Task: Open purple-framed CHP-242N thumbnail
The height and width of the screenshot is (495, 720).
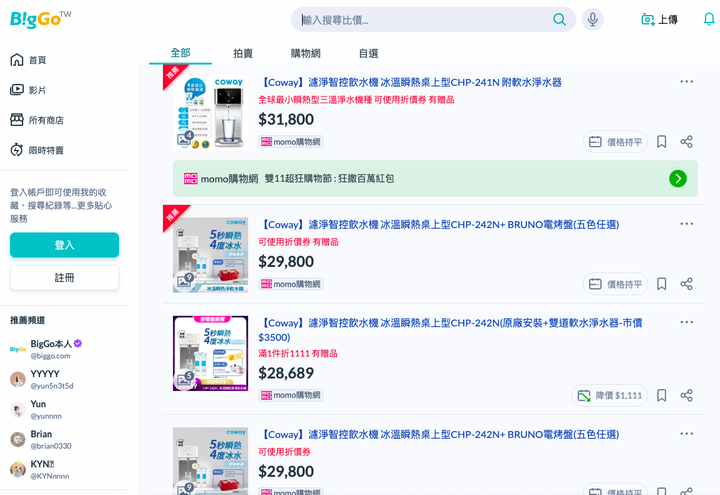Action: coord(210,353)
